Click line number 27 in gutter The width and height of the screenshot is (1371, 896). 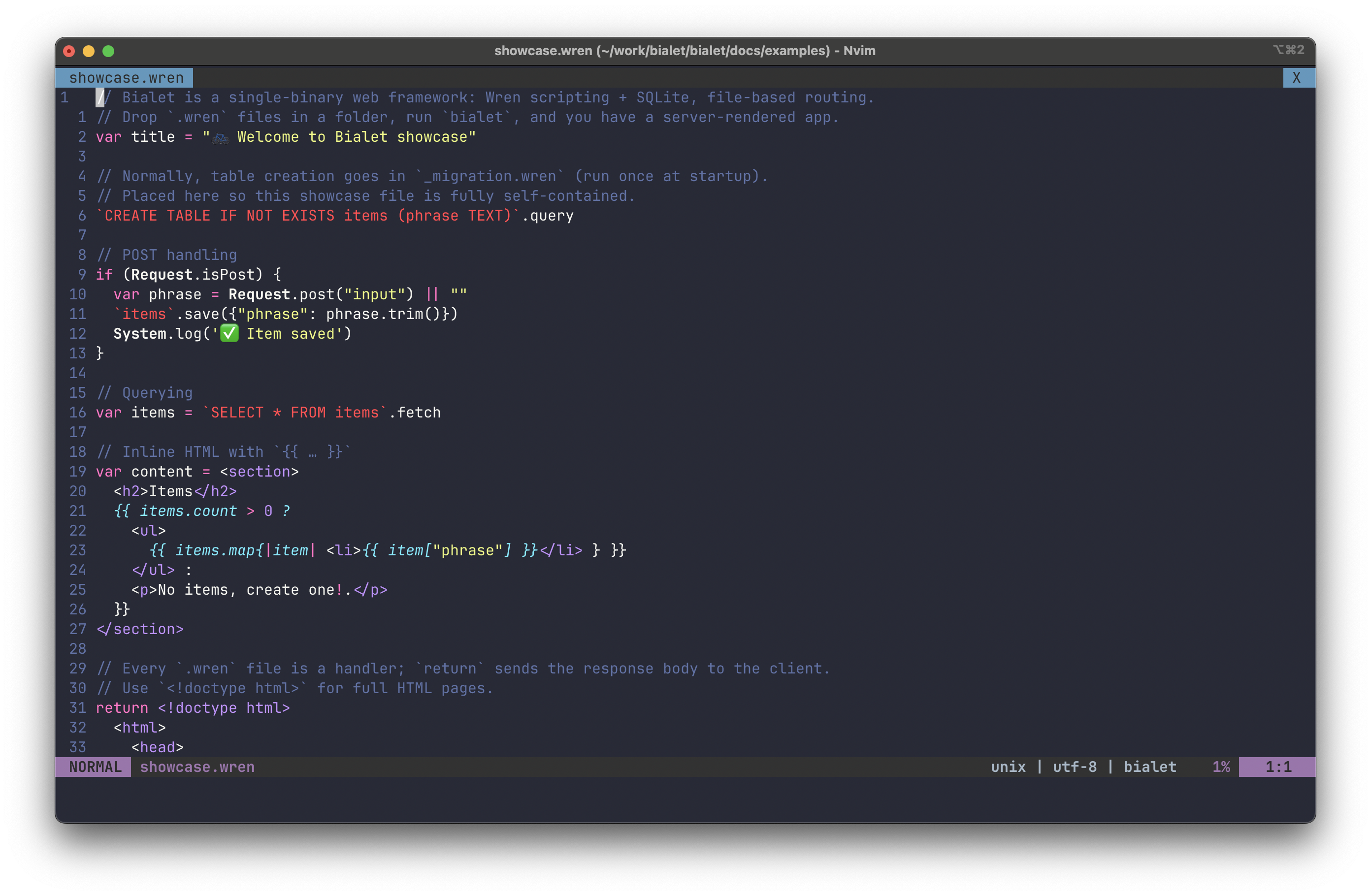coord(78,629)
